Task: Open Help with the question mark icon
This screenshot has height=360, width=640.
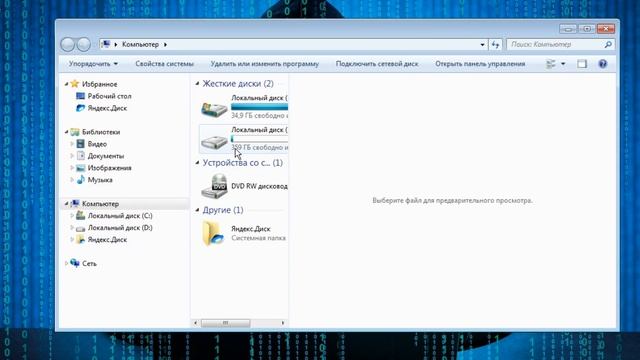Action: tap(602, 64)
